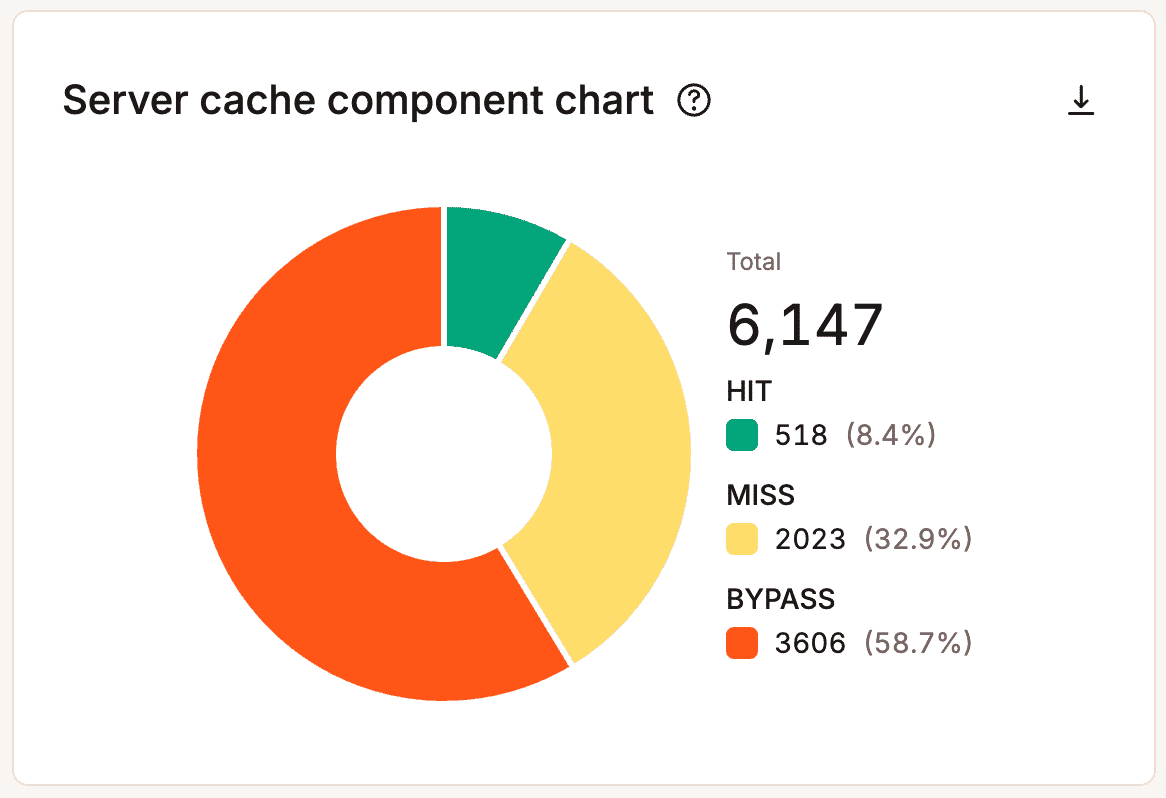Viewport: 1166px width, 798px height.
Task: Click the download arrow in top right corner
Action: (1081, 99)
